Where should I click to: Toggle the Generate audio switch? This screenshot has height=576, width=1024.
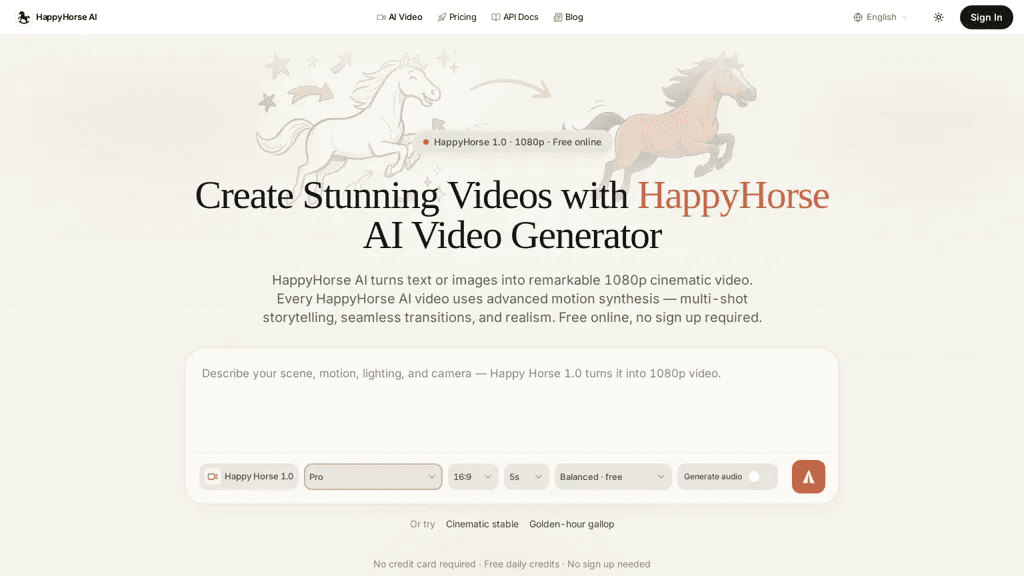759,477
